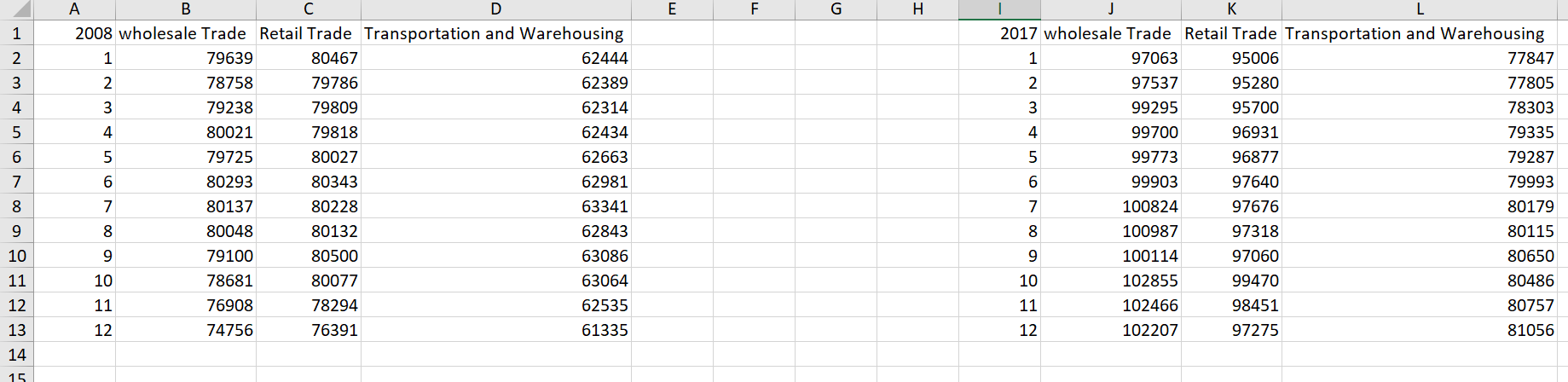Click cell with value 99295

[1111, 107]
